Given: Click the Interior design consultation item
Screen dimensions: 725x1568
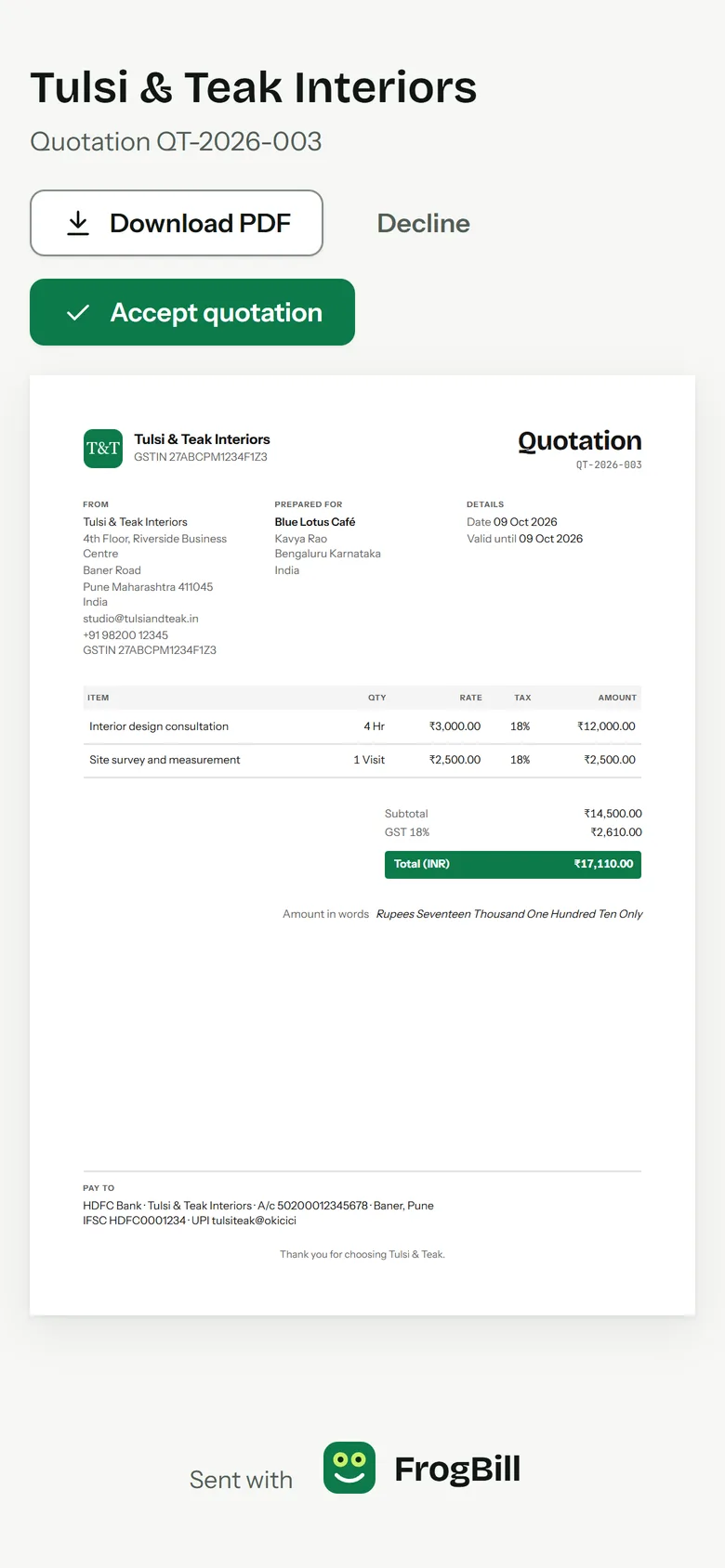Looking at the screenshot, I should click(x=159, y=726).
